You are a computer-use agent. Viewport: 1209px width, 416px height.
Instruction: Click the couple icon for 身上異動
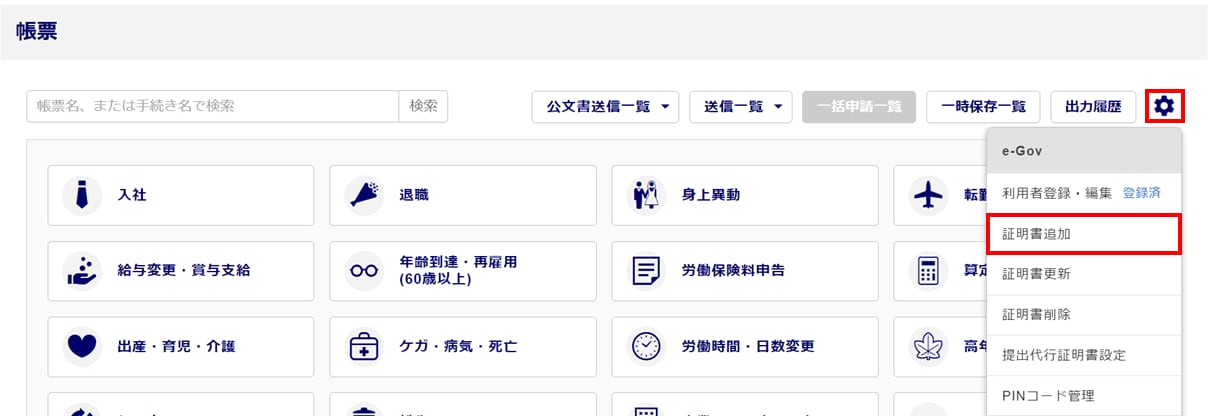click(646, 195)
